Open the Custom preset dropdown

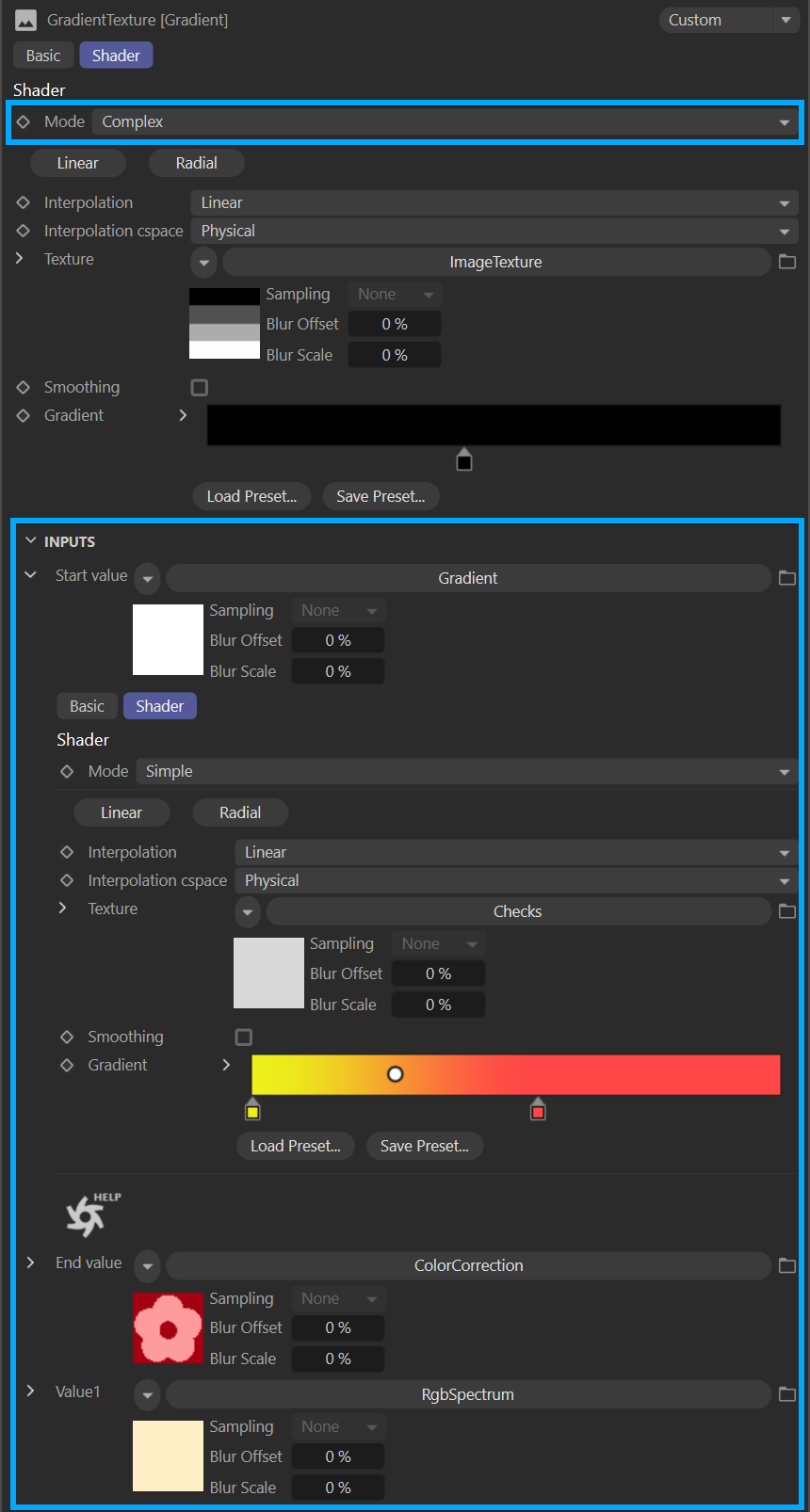tap(729, 20)
